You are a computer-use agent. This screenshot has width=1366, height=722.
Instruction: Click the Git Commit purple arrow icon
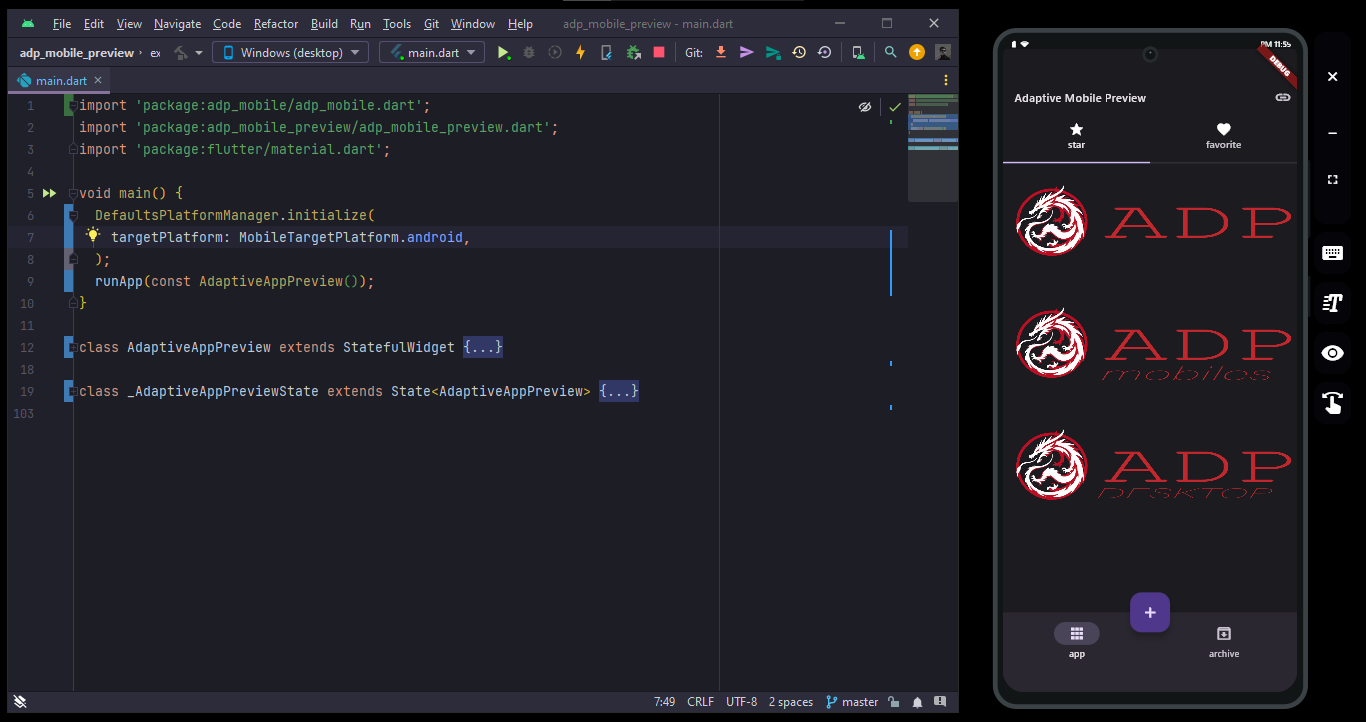[746, 52]
